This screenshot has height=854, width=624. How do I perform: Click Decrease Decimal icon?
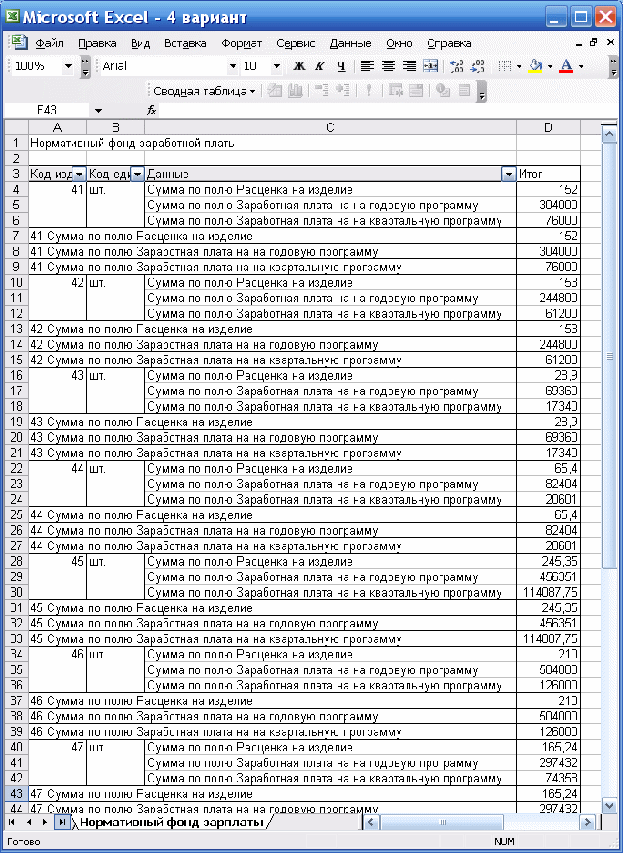pyautogui.click(x=478, y=66)
